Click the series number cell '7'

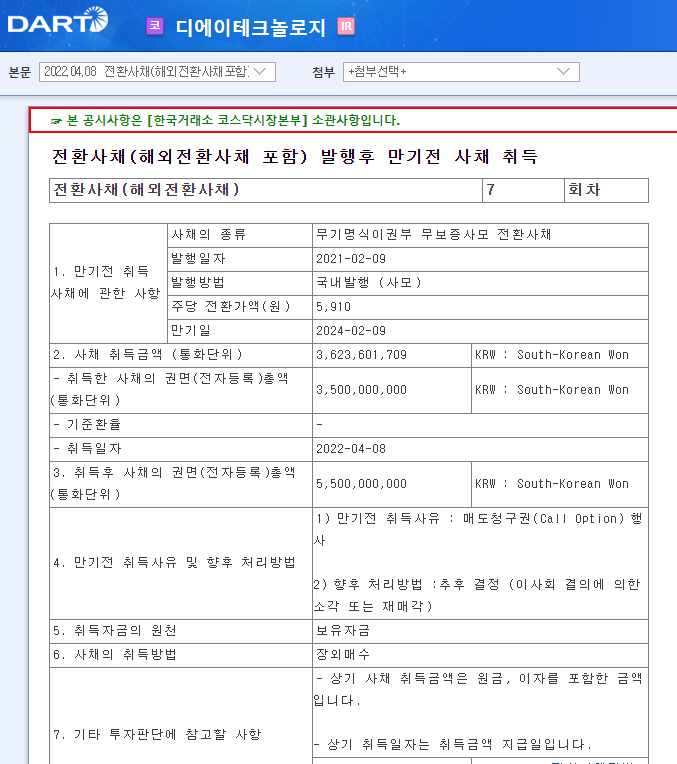coord(523,190)
